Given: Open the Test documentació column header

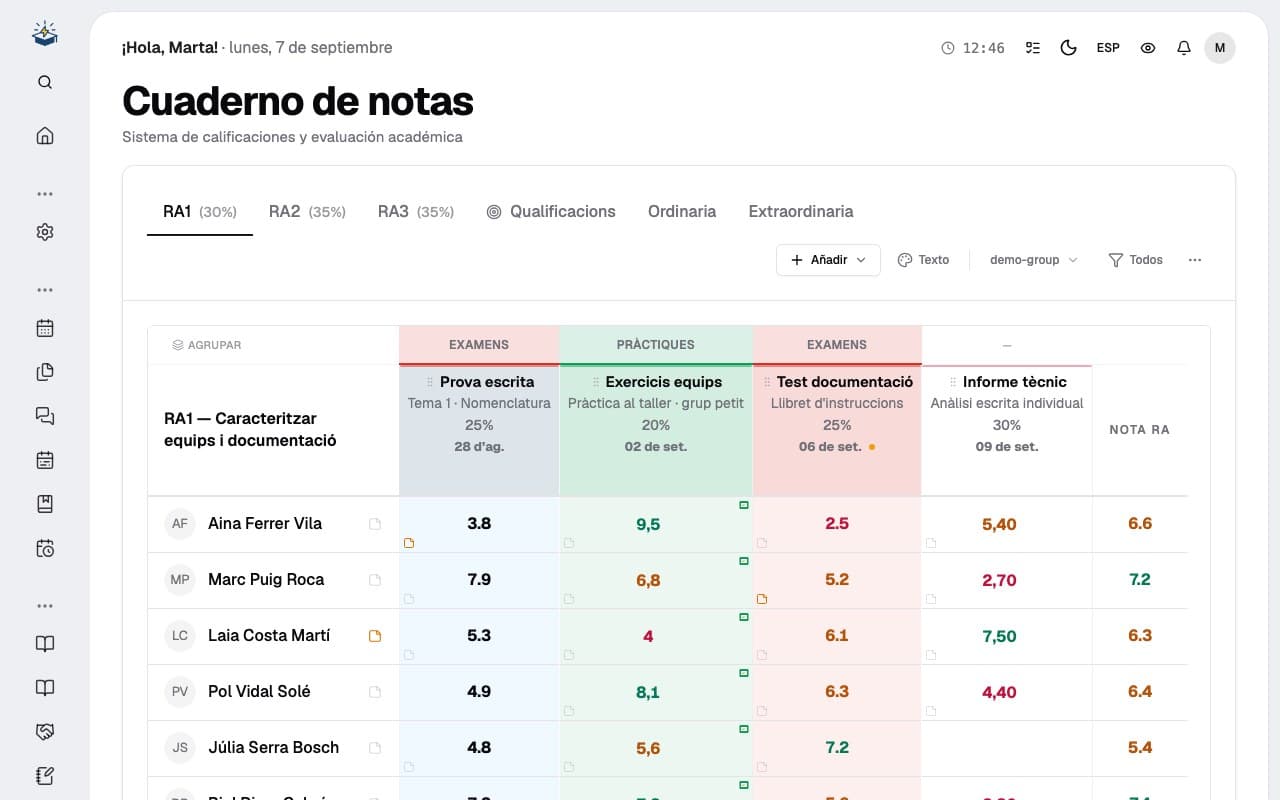Looking at the screenshot, I should coord(837,430).
